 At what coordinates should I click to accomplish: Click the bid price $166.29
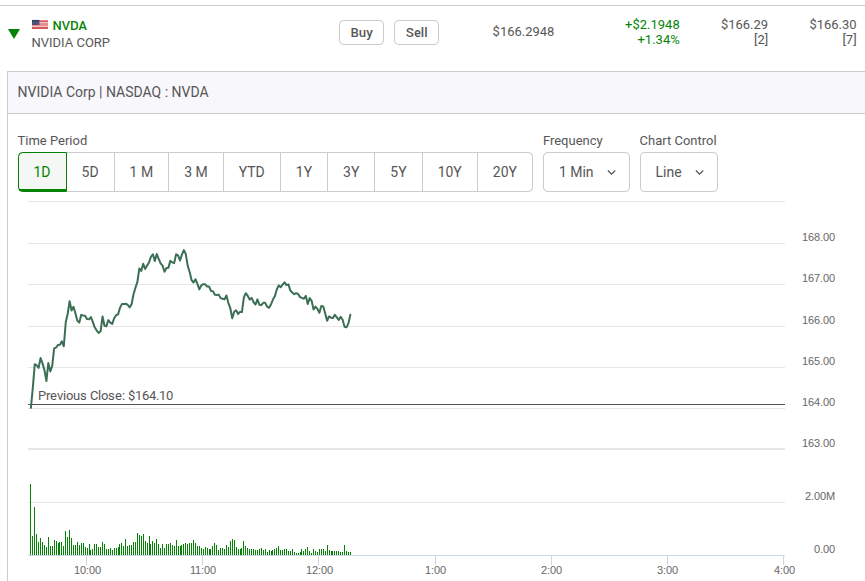(744, 25)
